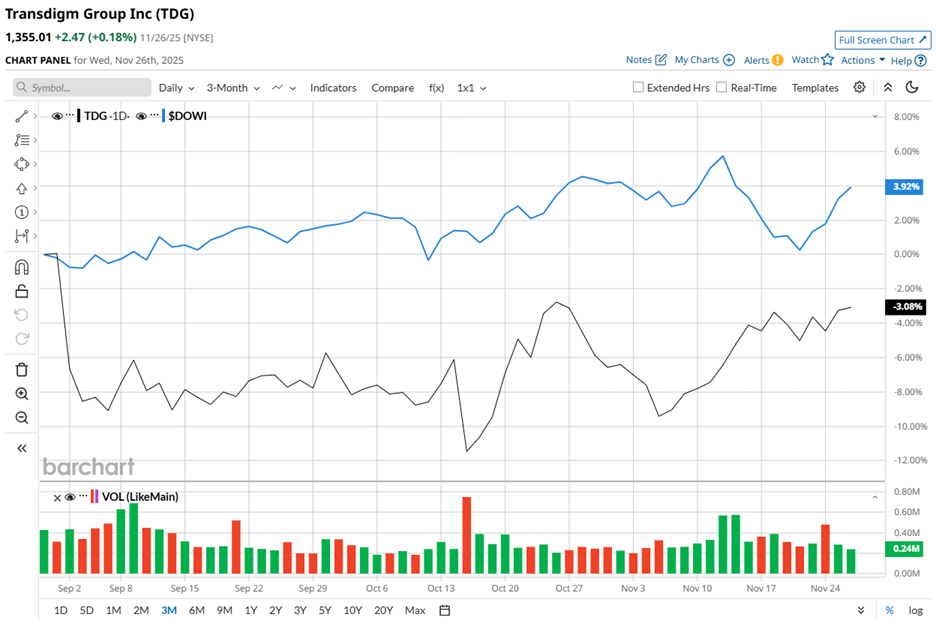Select the 1Y range tab
Viewport: 936px width, 632px height.
click(251, 610)
